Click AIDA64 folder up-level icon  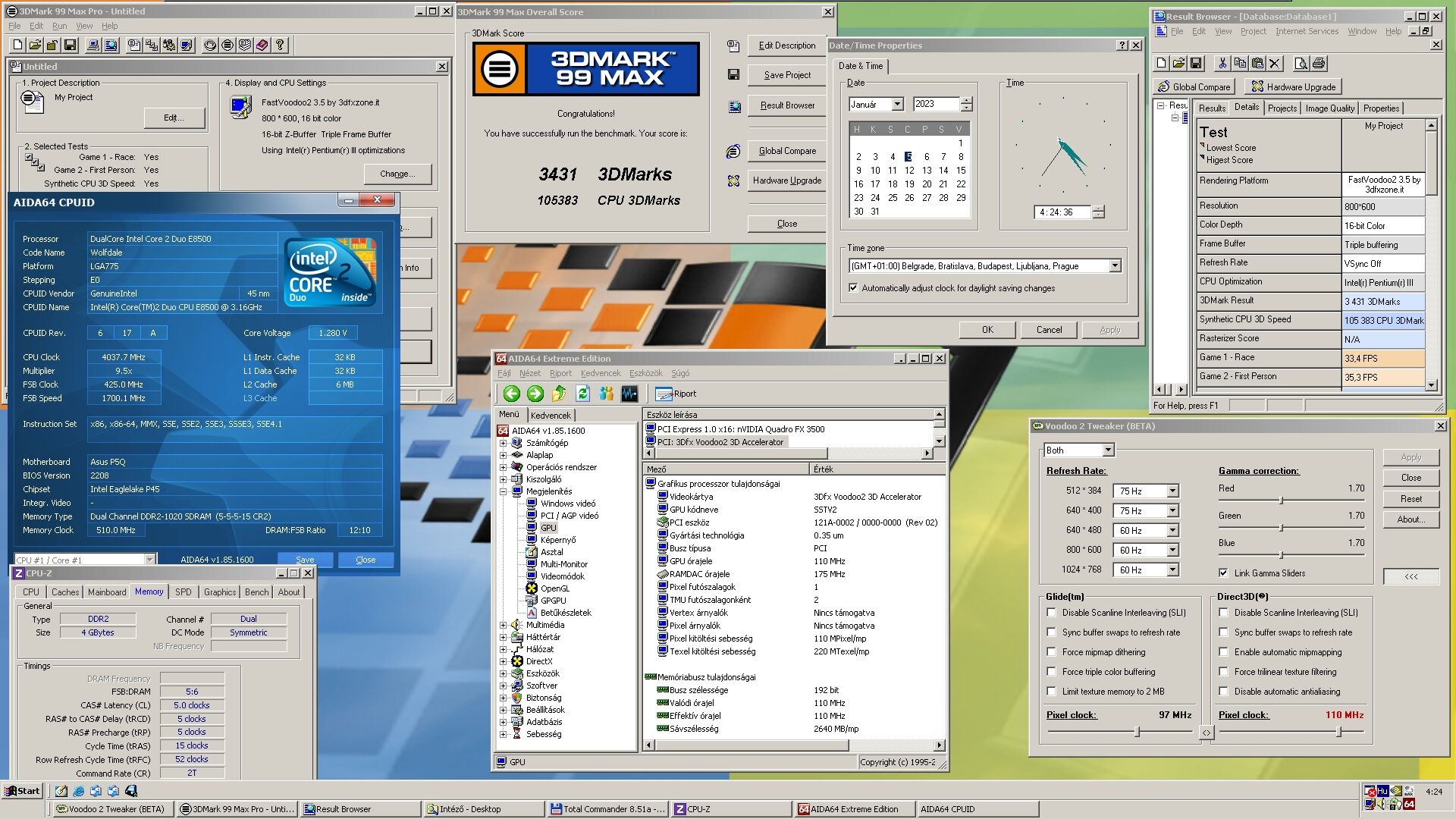(x=559, y=394)
